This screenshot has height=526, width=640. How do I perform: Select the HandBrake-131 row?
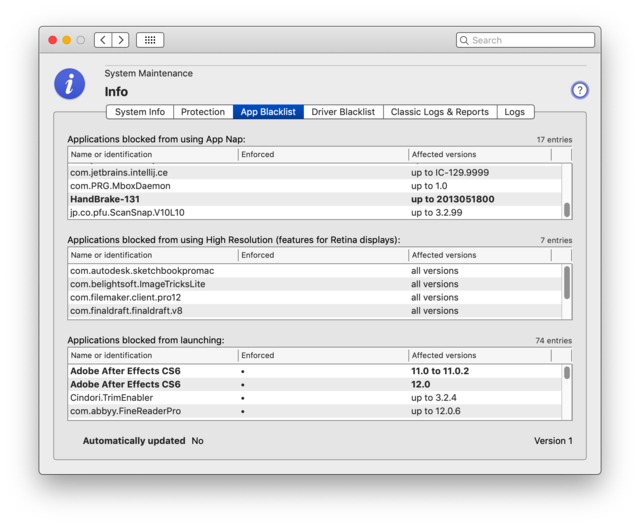click(315, 199)
